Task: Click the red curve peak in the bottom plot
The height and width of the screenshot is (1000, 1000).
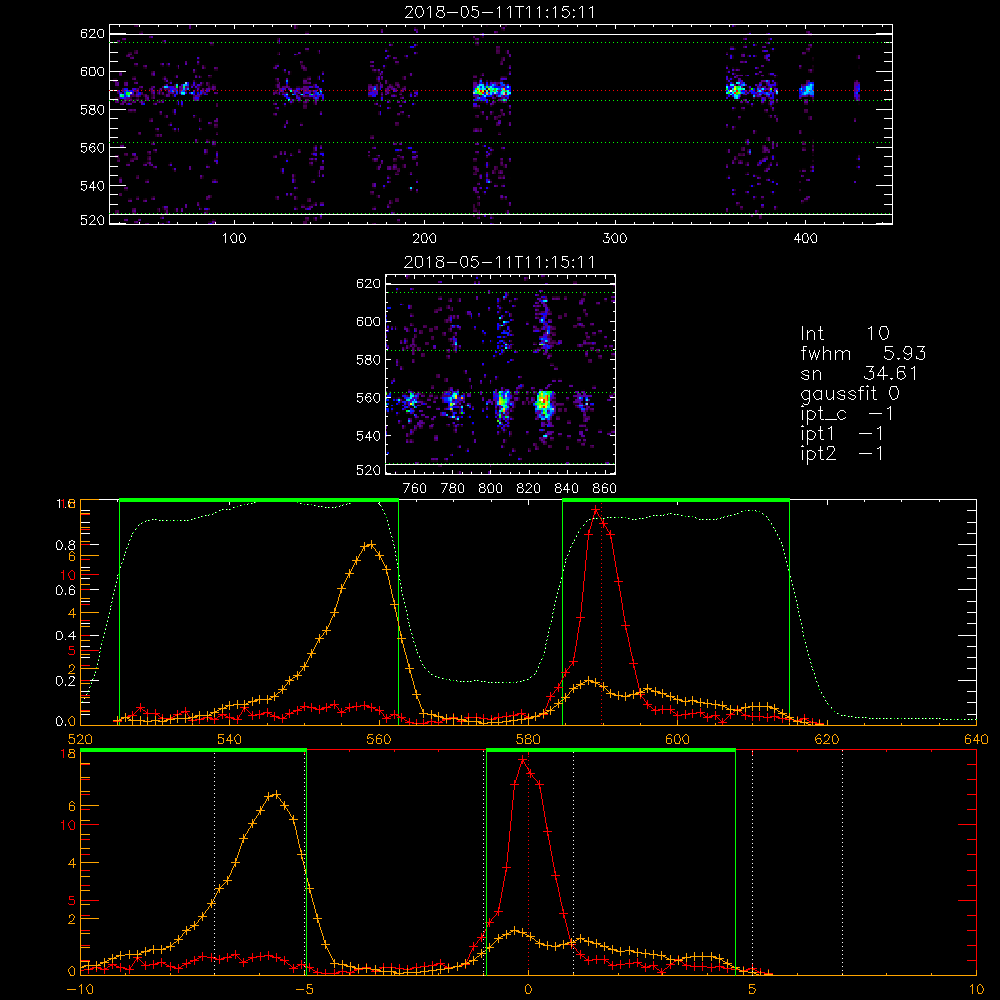Action: point(523,759)
